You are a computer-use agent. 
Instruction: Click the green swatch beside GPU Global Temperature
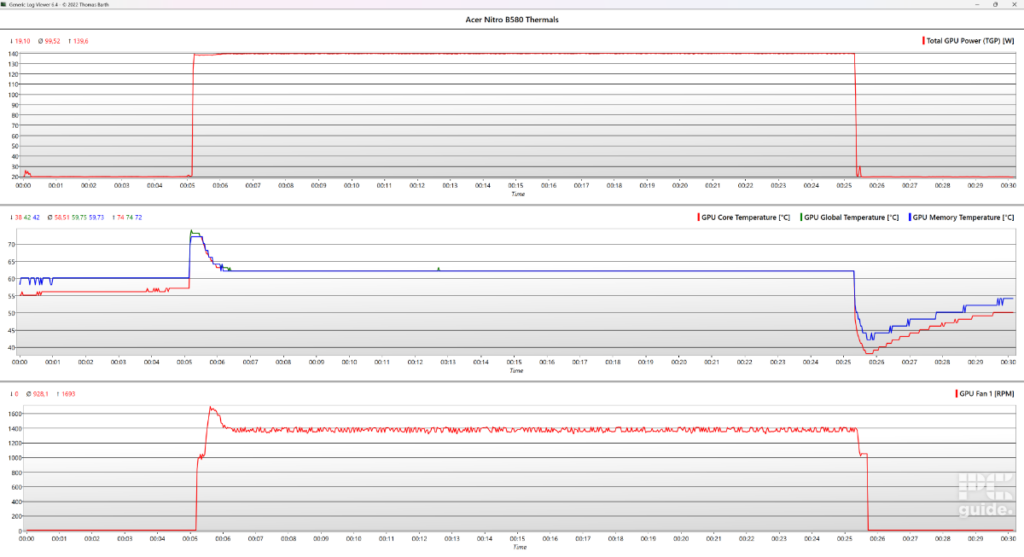pos(801,217)
